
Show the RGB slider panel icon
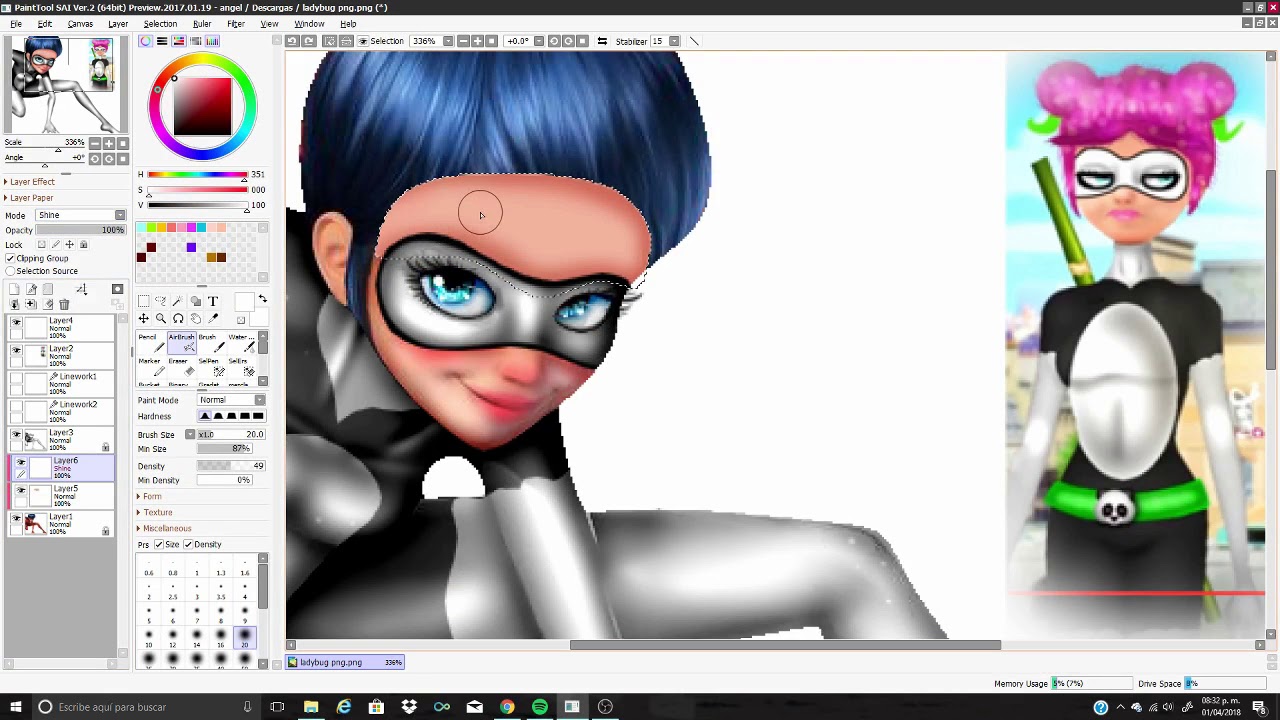point(162,41)
